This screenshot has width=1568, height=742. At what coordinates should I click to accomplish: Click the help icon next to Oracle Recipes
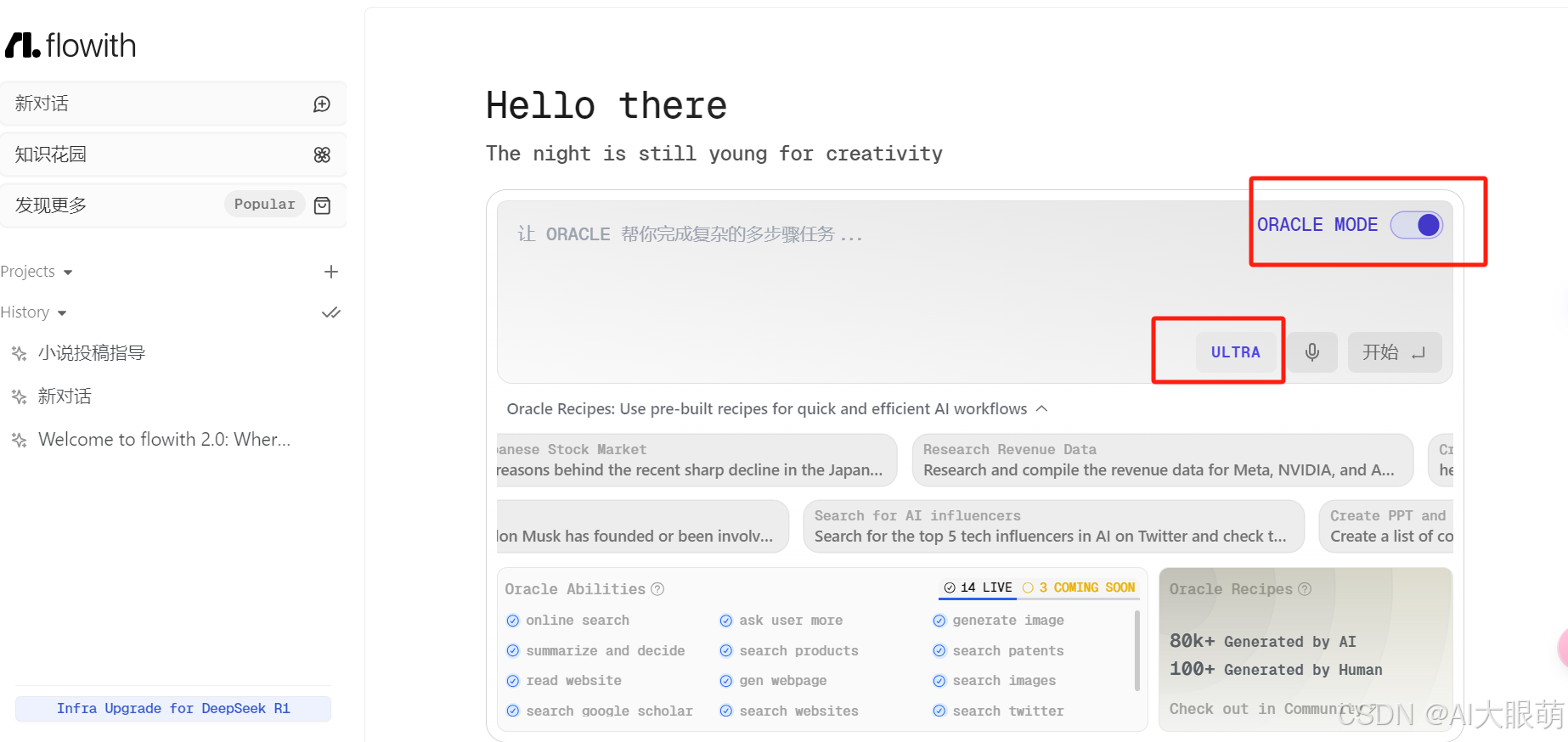tap(1305, 589)
